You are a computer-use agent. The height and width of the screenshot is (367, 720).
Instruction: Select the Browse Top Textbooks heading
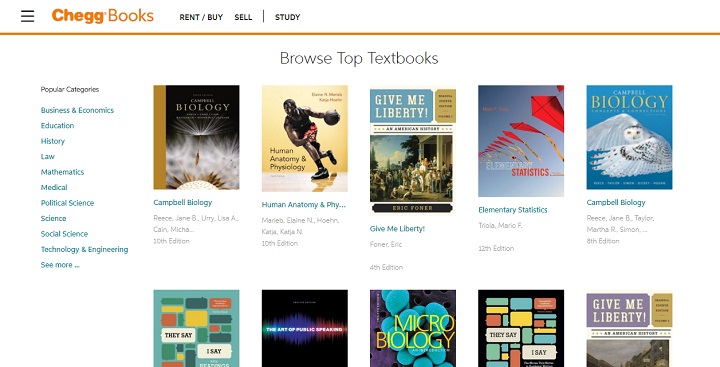pyautogui.click(x=359, y=58)
